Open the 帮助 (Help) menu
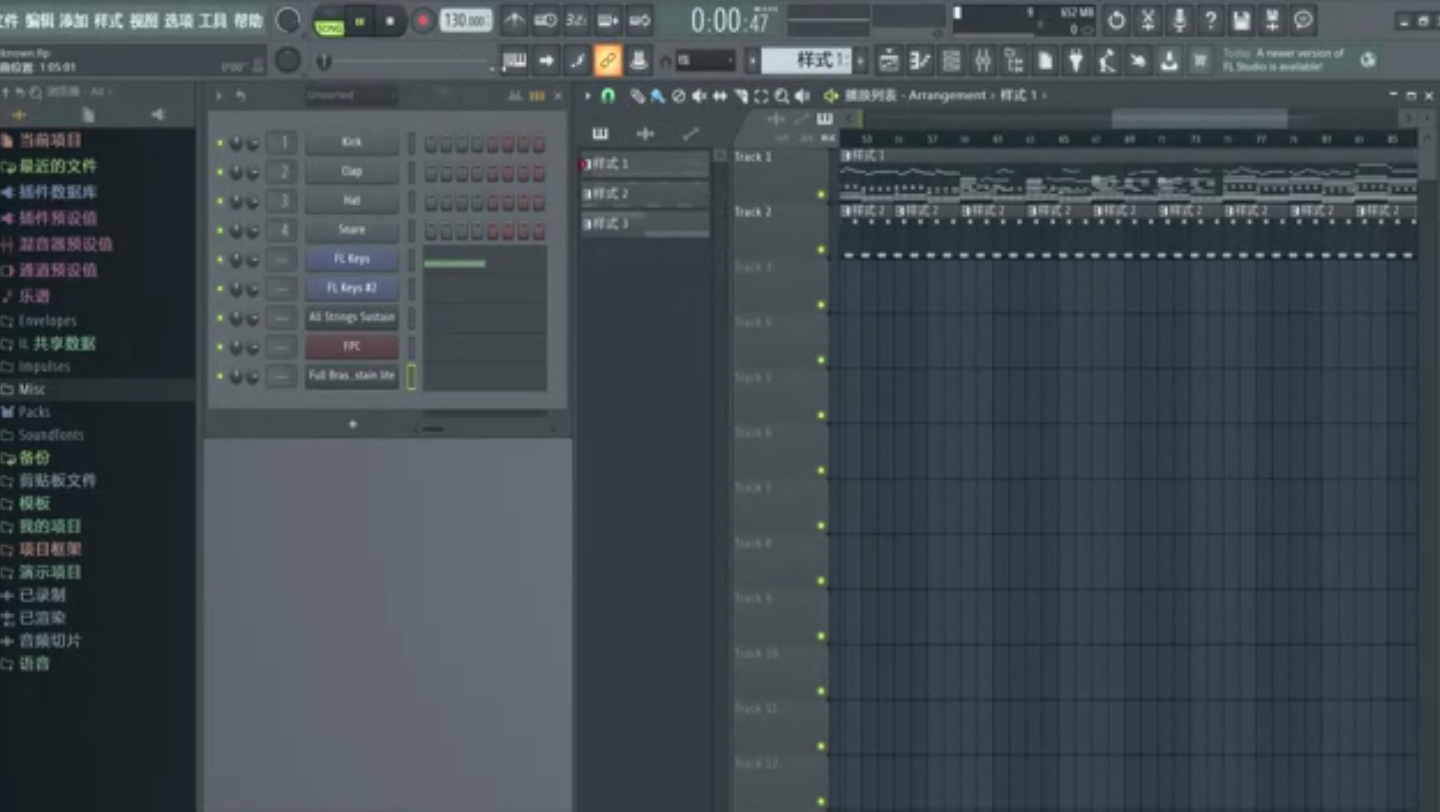This screenshot has width=1440, height=812. [x=248, y=20]
